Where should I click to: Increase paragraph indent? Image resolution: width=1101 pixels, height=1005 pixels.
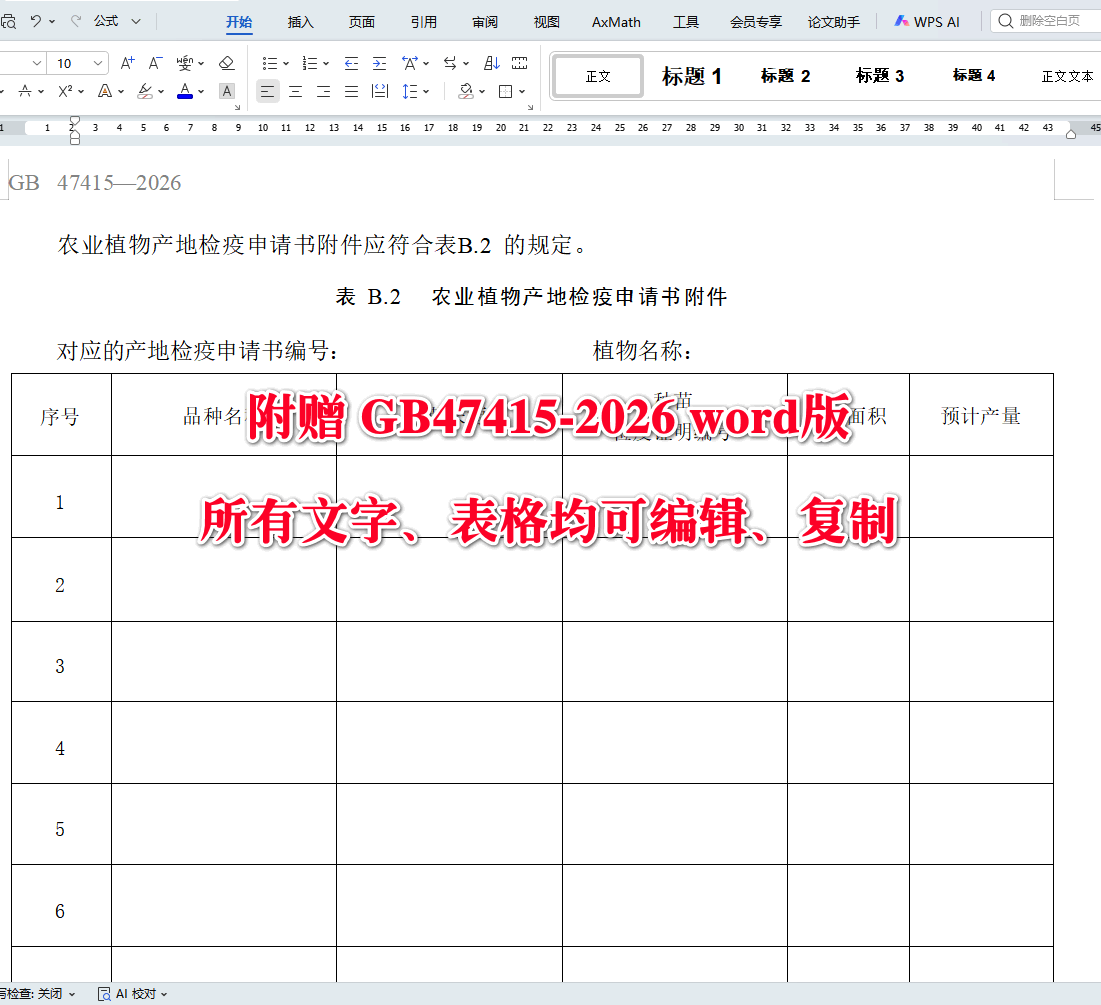click(379, 63)
